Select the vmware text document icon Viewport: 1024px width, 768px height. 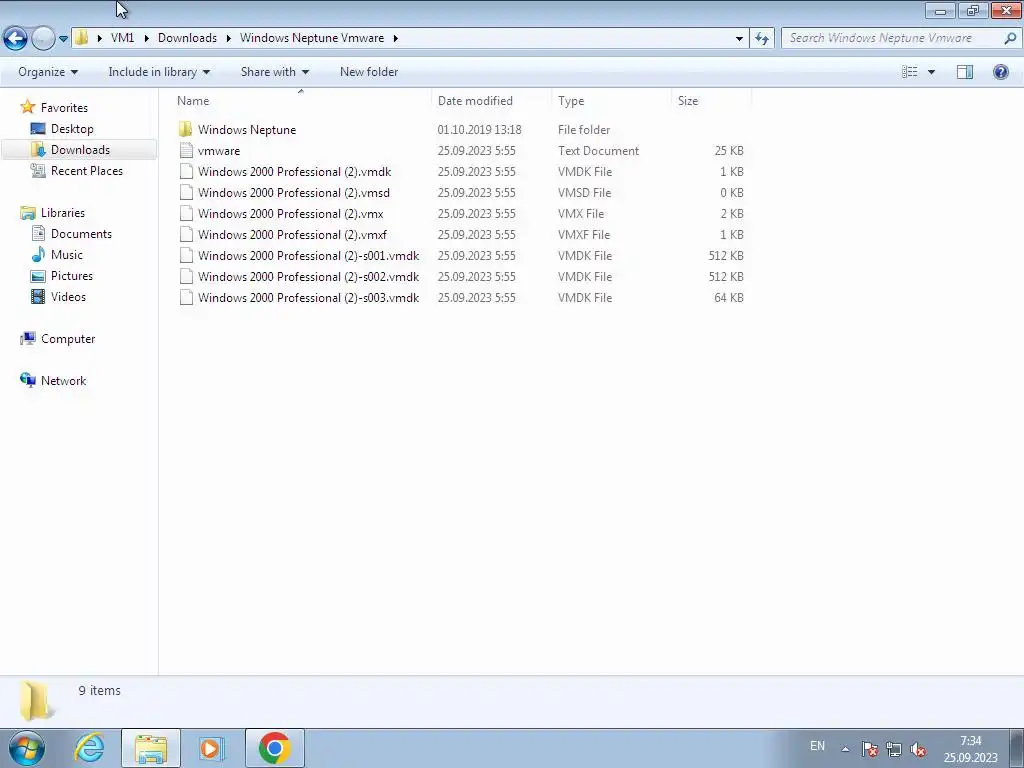point(186,150)
